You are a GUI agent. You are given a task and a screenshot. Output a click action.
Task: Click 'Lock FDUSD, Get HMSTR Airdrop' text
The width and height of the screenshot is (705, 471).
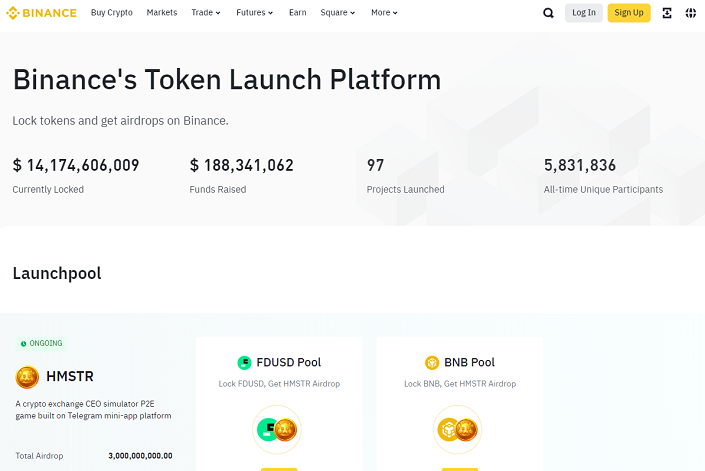(279, 384)
